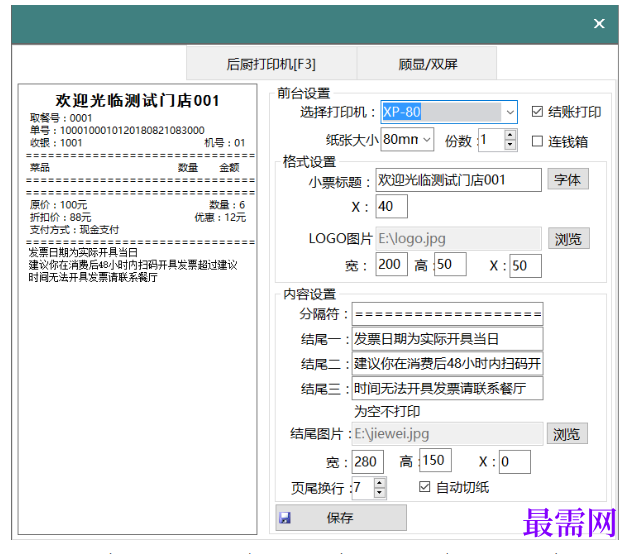635x554 pixels.
Task: Switch to 后厨打印机[F3] tab
Action: coord(271,64)
